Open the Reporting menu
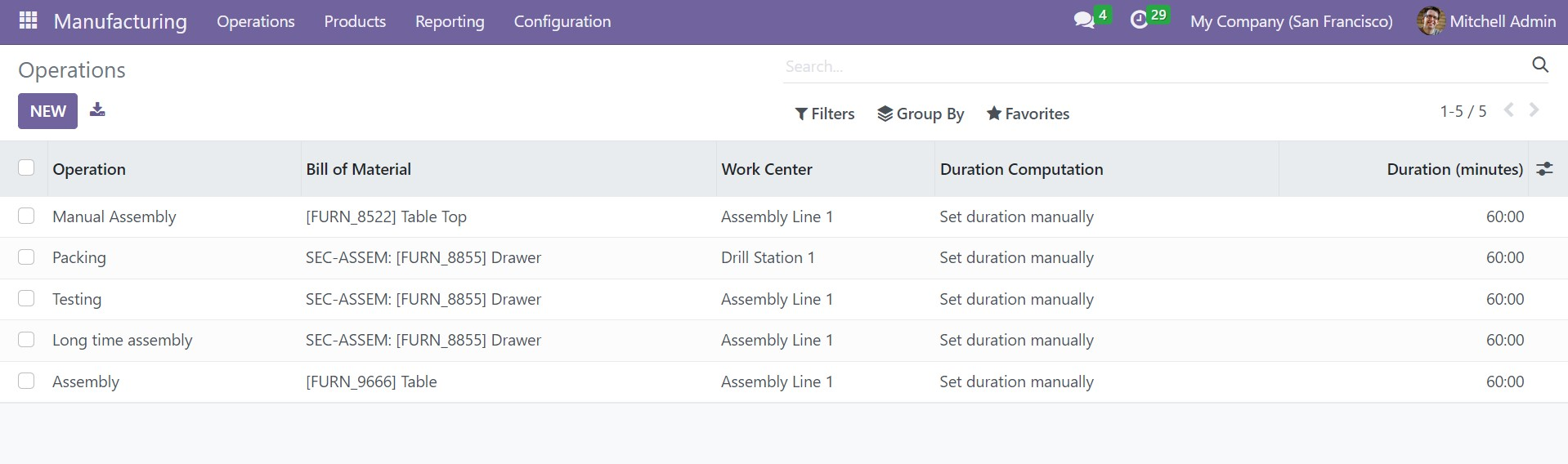The image size is (1568, 464). pyautogui.click(x=450, y=21)
